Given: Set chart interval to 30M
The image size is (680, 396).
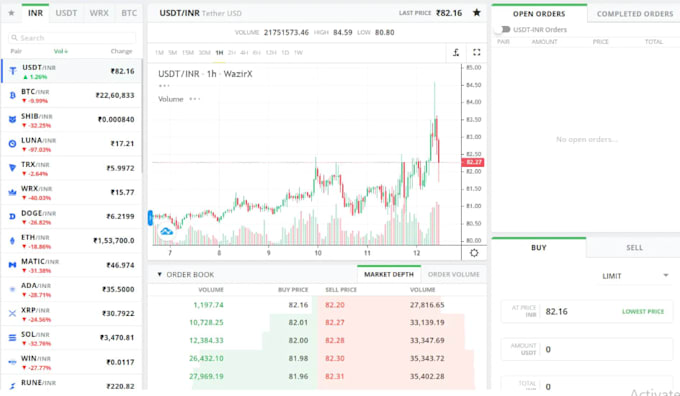Looking at the screenshot, I should click(x=204, y=52).
